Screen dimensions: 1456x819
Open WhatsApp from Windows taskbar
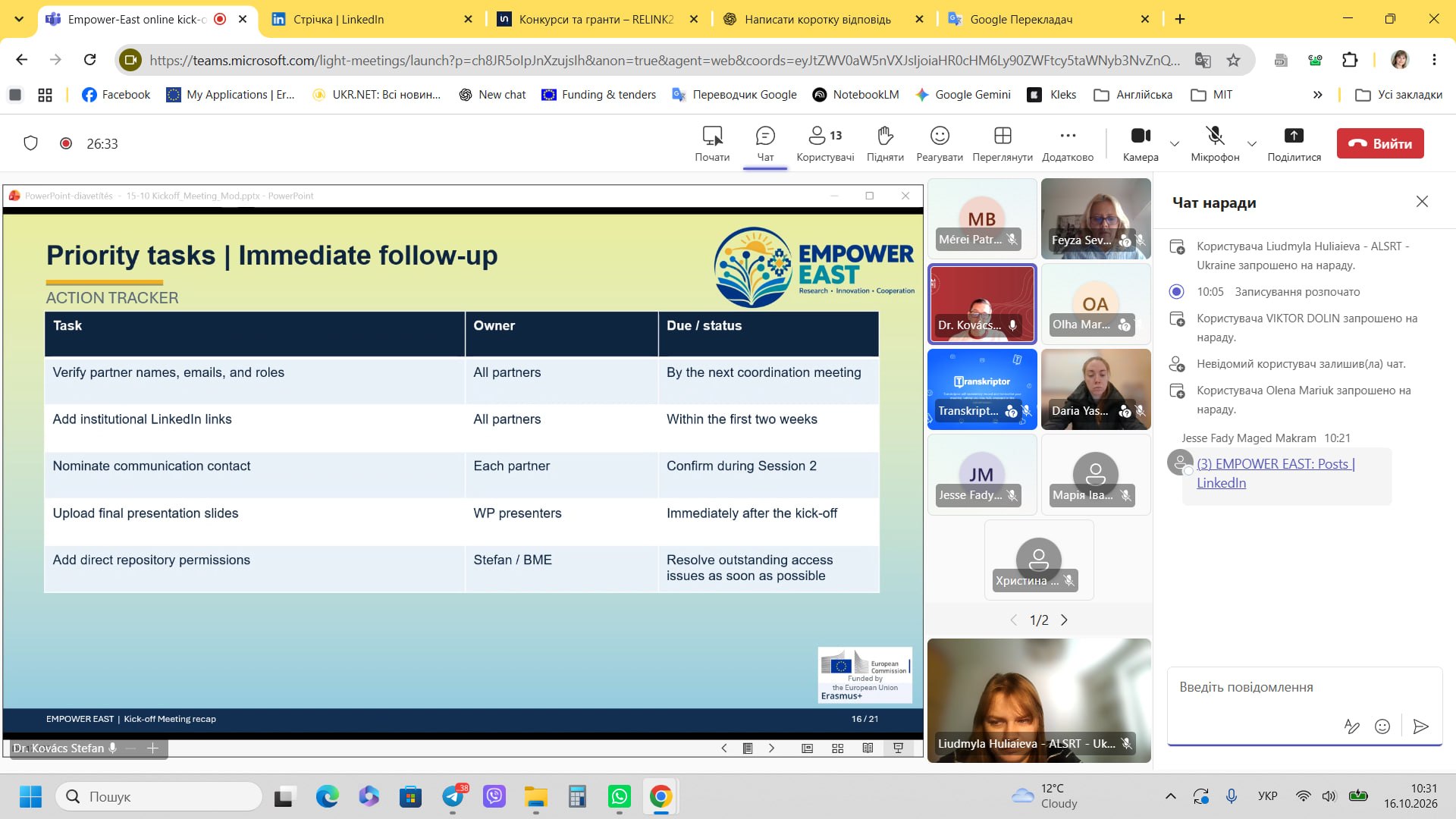(620, 796)
